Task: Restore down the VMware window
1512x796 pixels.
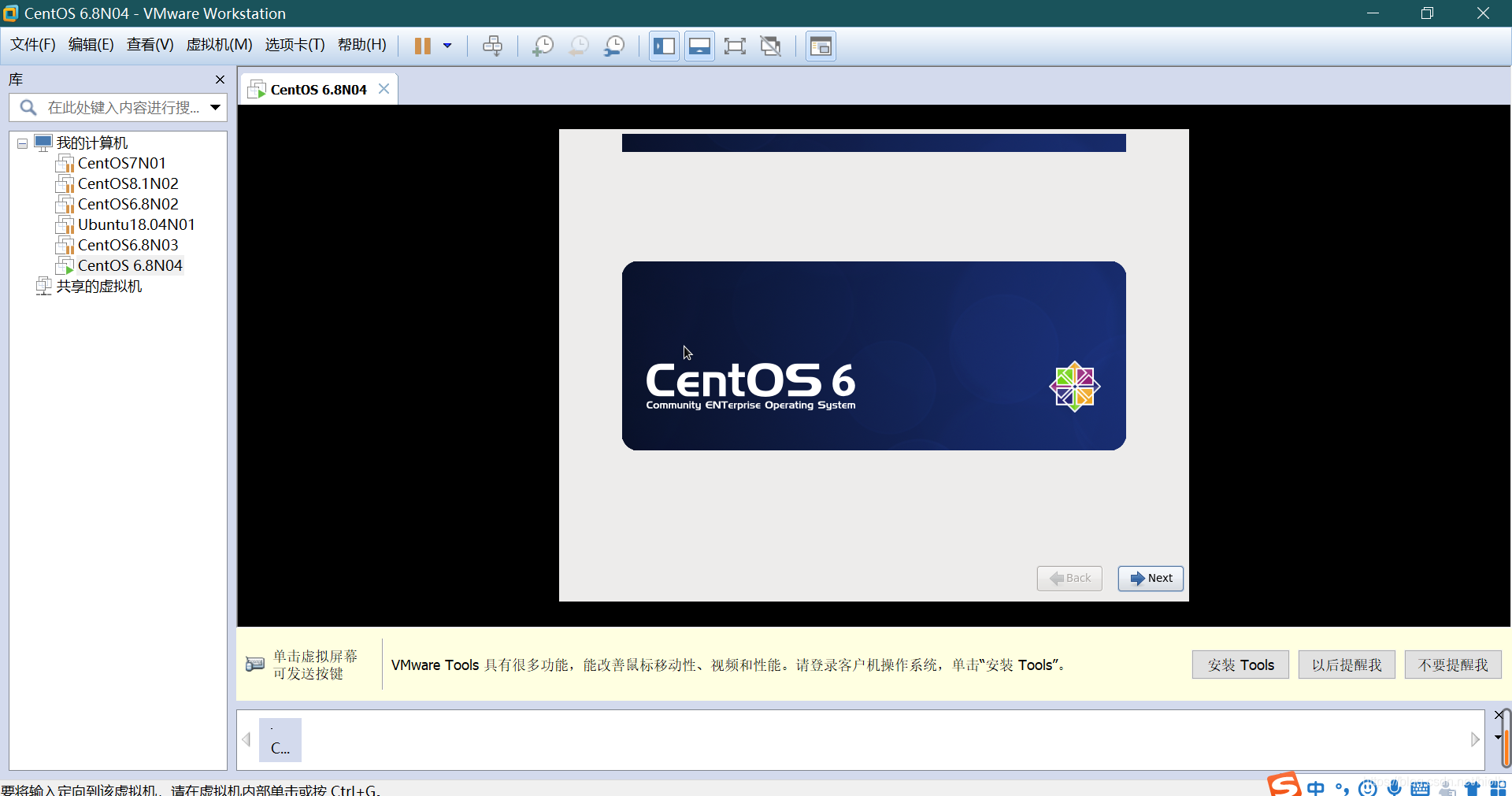Action: pos(1427,13)
